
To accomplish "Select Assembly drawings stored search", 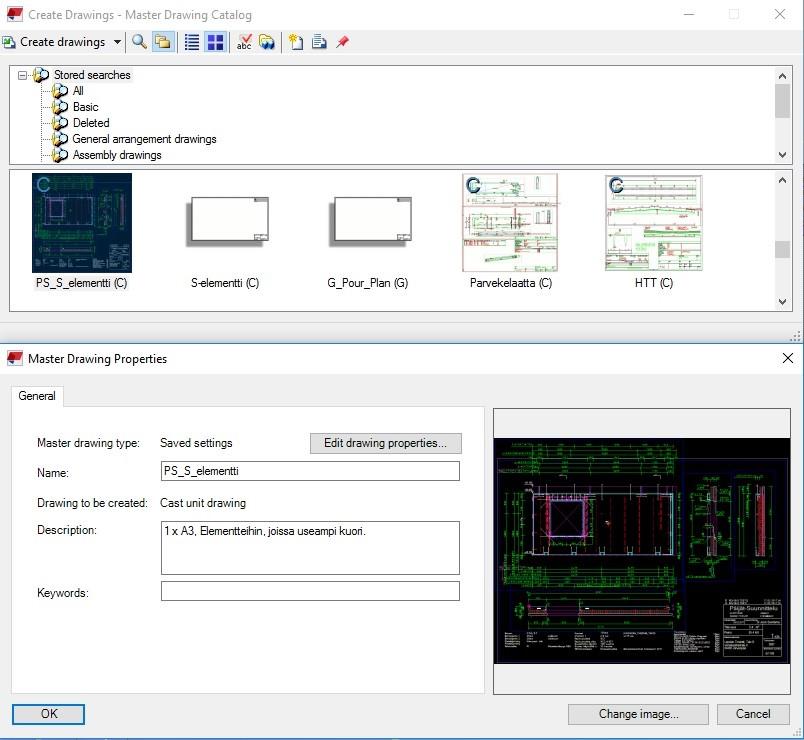I will (117, 155).
